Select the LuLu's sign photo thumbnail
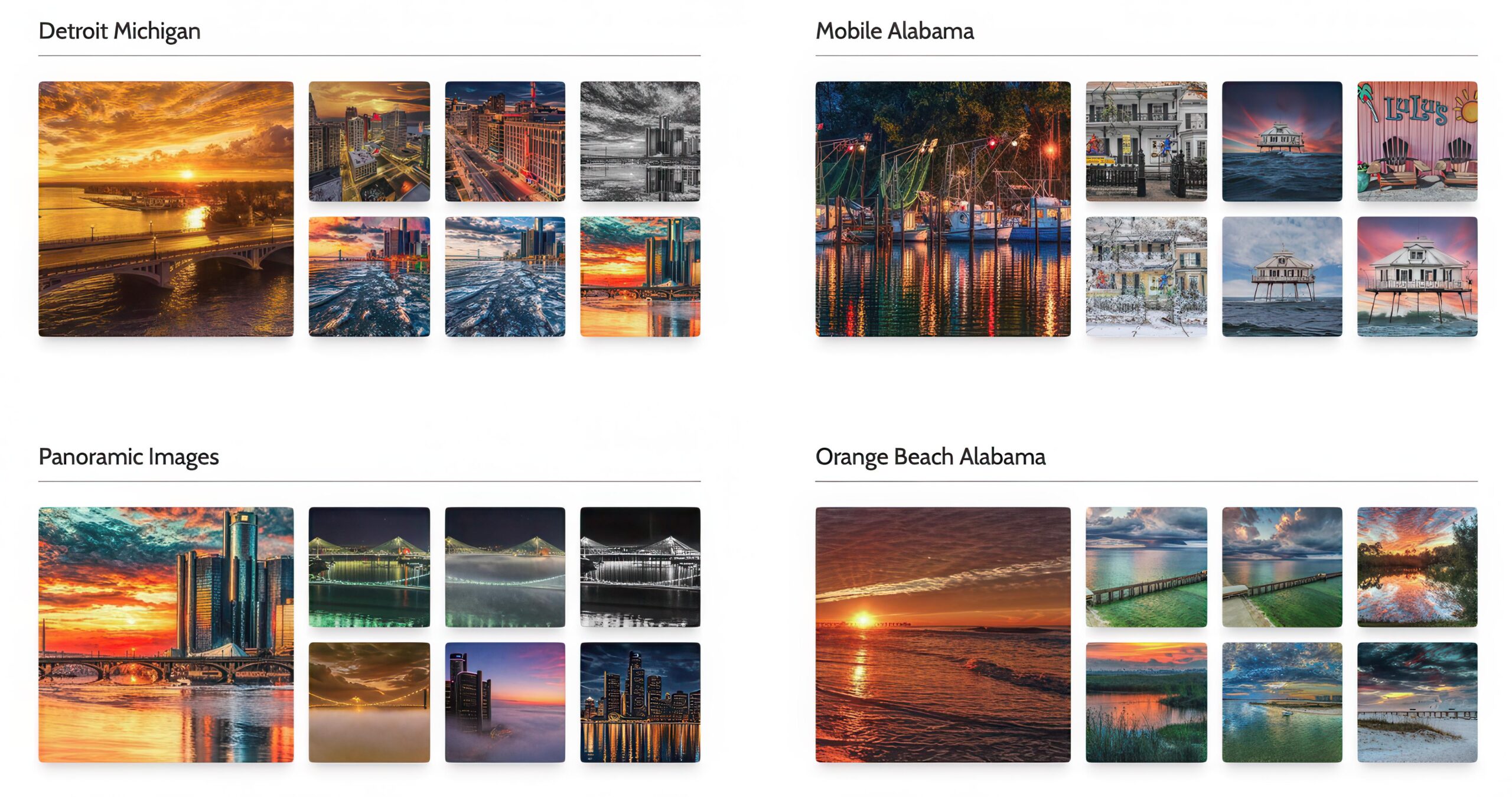The width and height of the screenshot is (1512, 797). (1417, 141)
